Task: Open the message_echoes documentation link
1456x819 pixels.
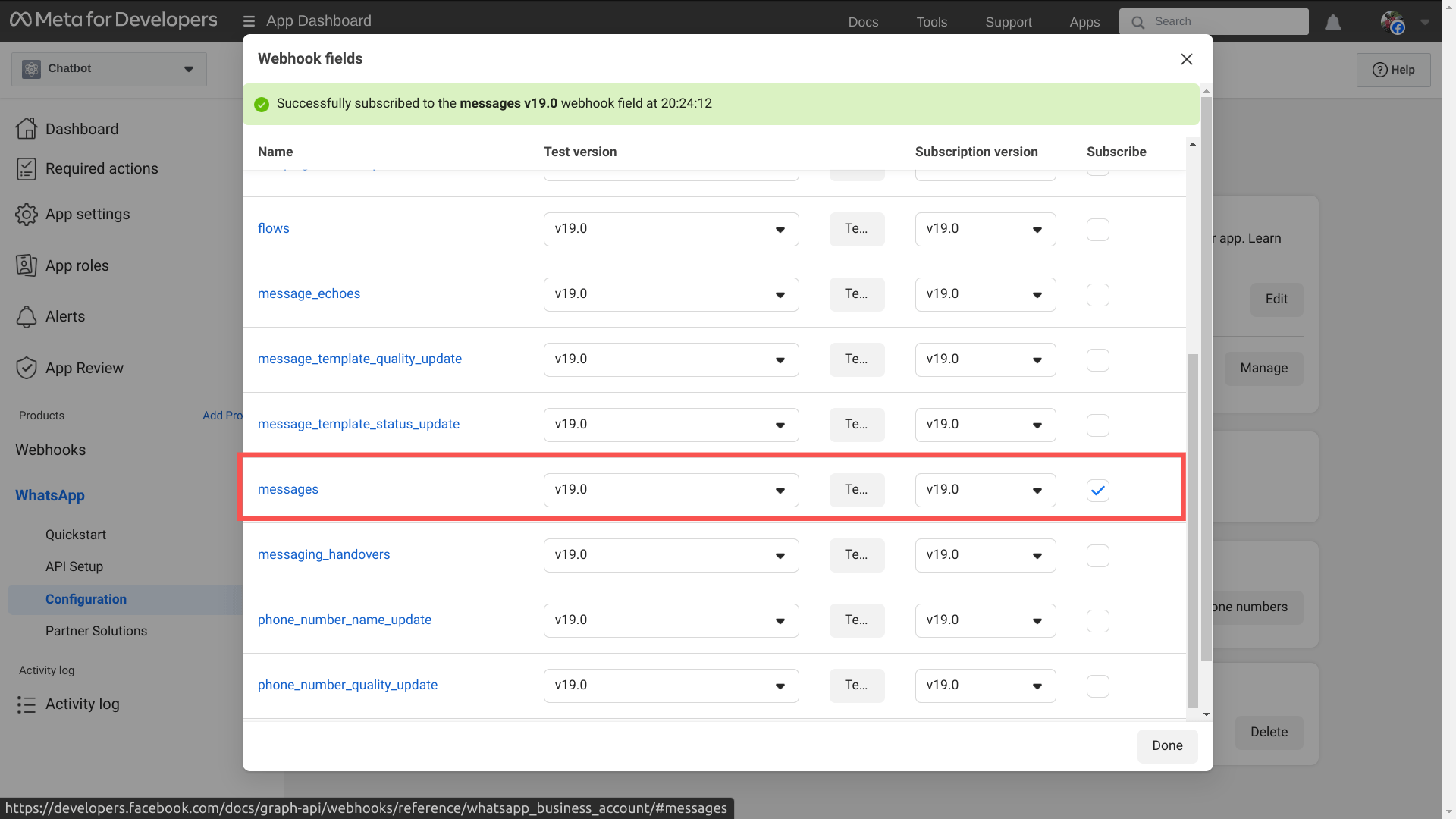Action: 309,294
